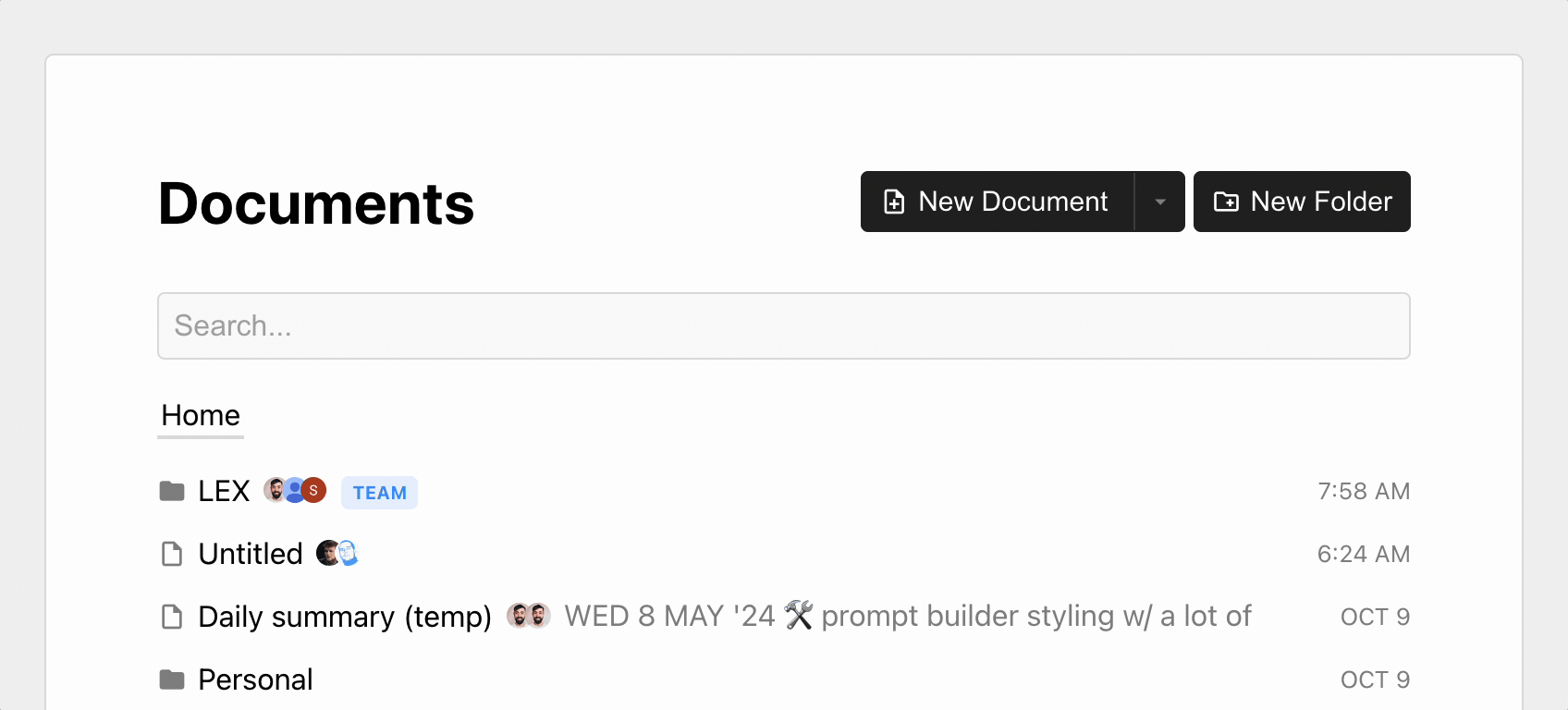Image resolution: width=1568 pixels, height=710 pixels.
Task: Open the Daily summary (temp) document
Action: (345, 617)
